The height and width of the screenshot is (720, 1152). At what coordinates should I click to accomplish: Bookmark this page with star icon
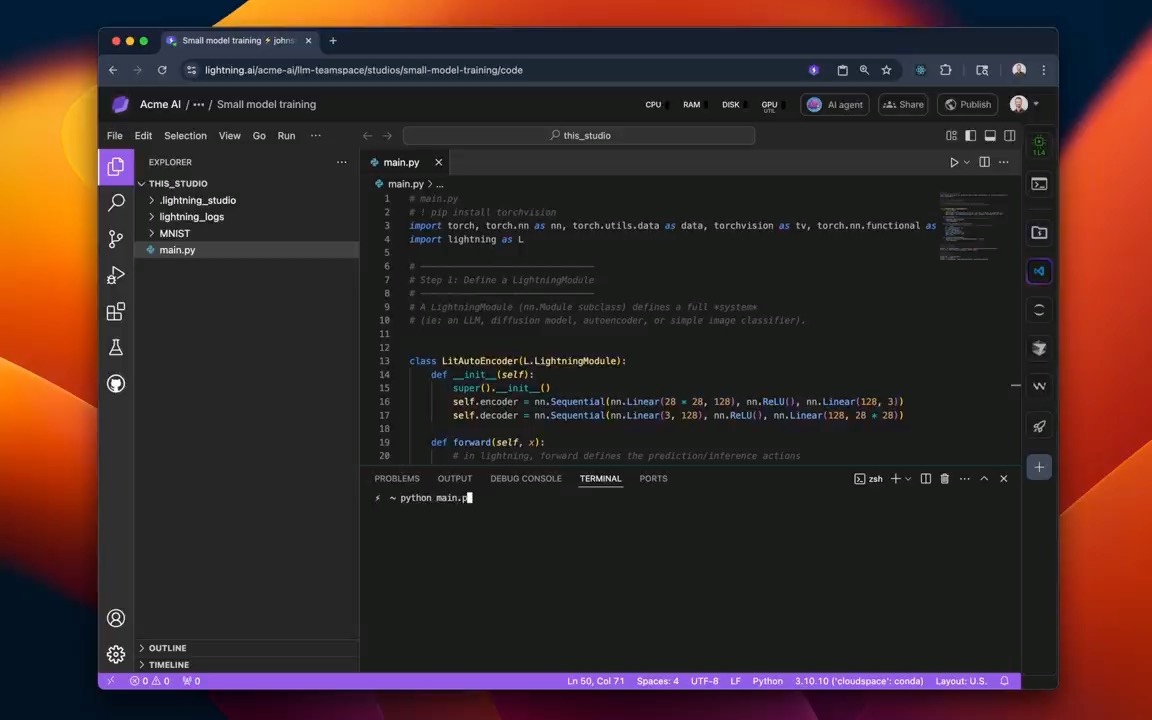tap(886, 70)
